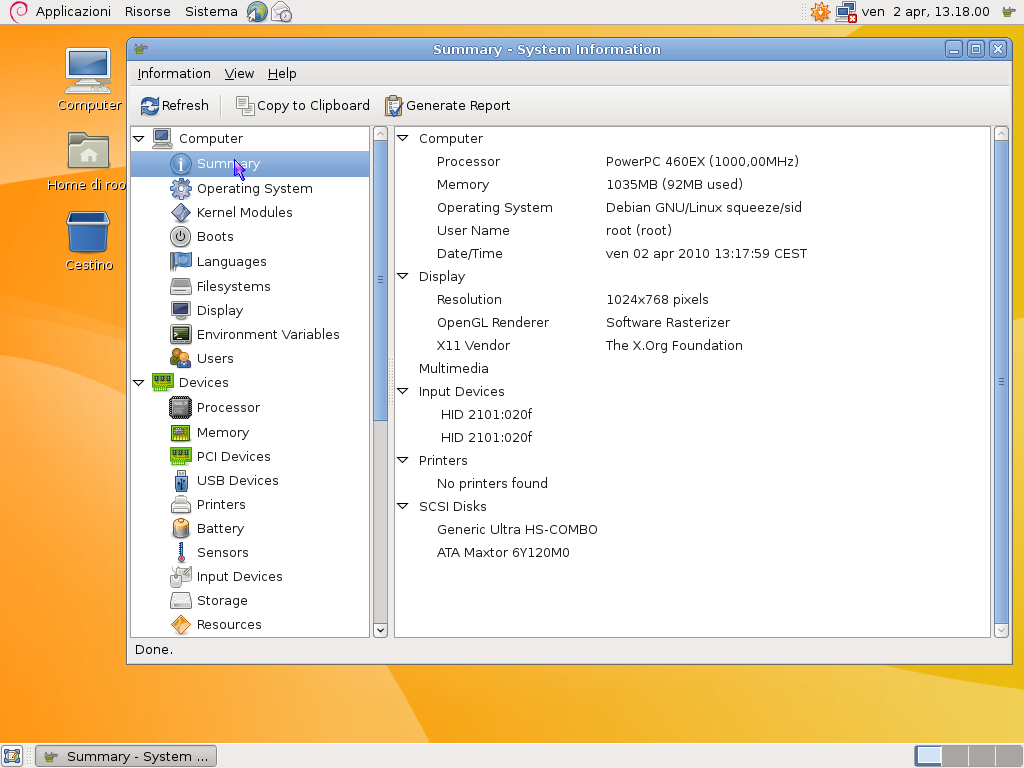Click the Done. status bar text
Viewport: 1024px width, 768px height.
pyautogui.click(x=153, y=650)
